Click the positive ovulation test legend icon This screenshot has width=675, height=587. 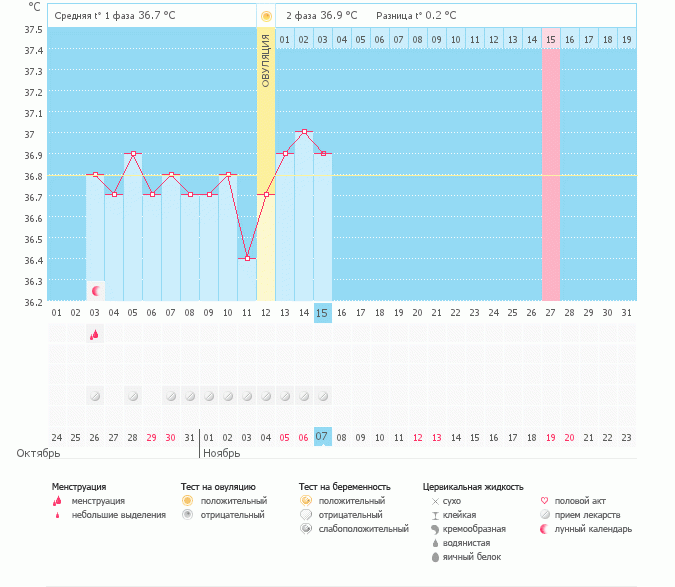[187, 500]
